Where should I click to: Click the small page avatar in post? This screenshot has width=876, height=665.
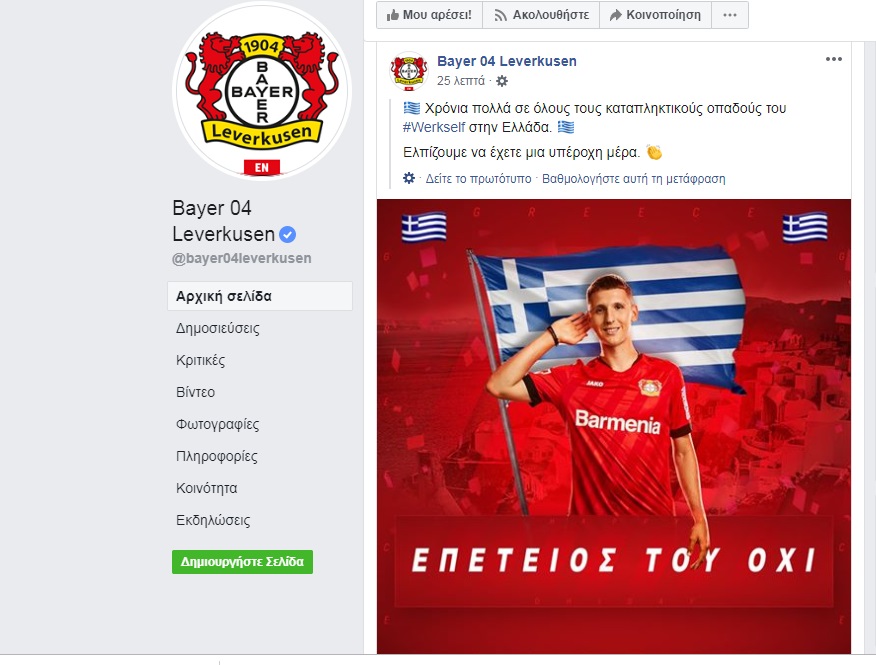(409, 71)
